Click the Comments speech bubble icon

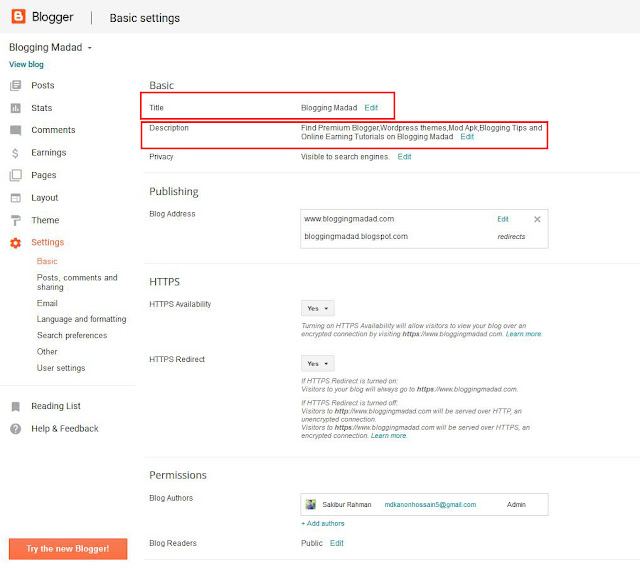16,130
